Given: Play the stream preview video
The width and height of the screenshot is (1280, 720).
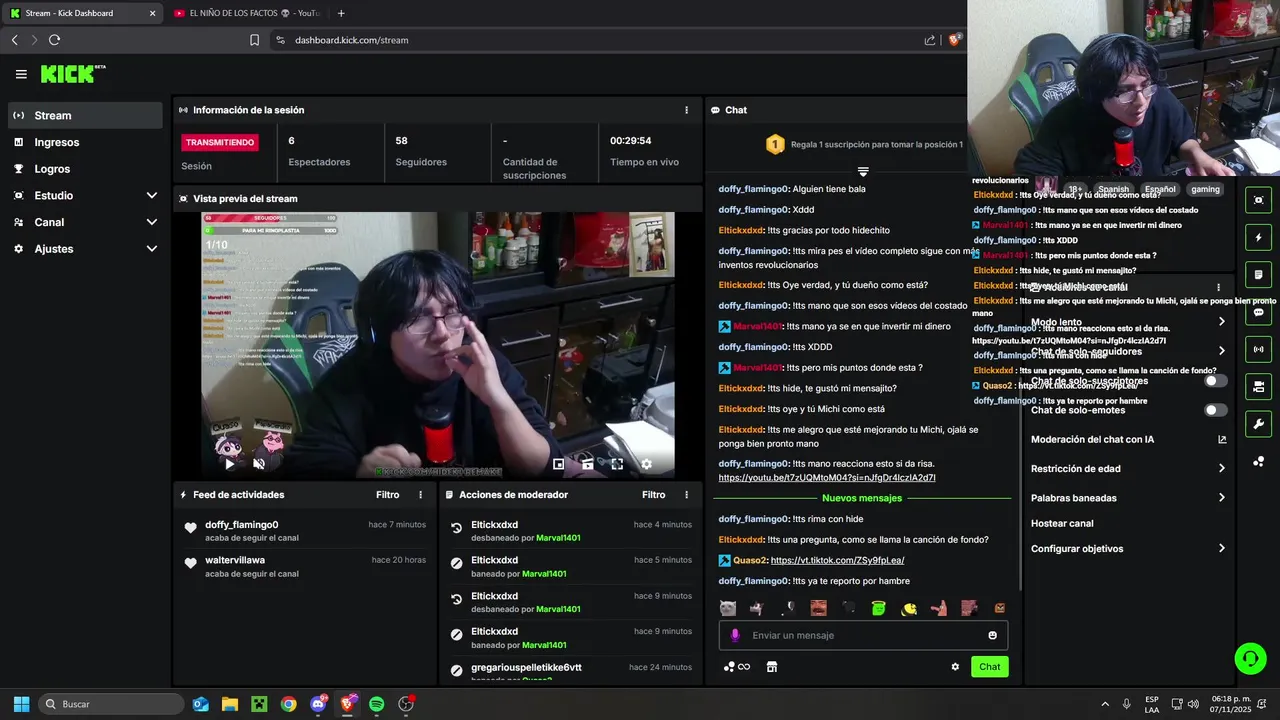Looking at the screenshot, I should [x=230, y=464].
